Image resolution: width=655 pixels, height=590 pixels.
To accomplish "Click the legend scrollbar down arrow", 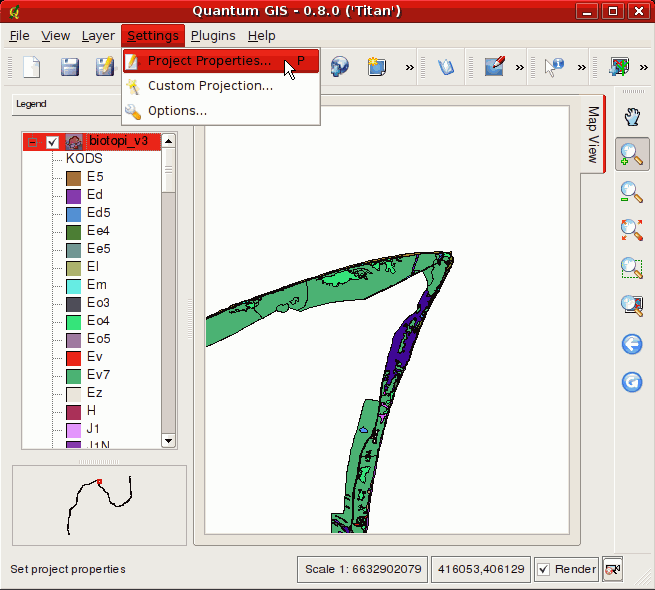I will pyautogui.click(x=168, y=440).
